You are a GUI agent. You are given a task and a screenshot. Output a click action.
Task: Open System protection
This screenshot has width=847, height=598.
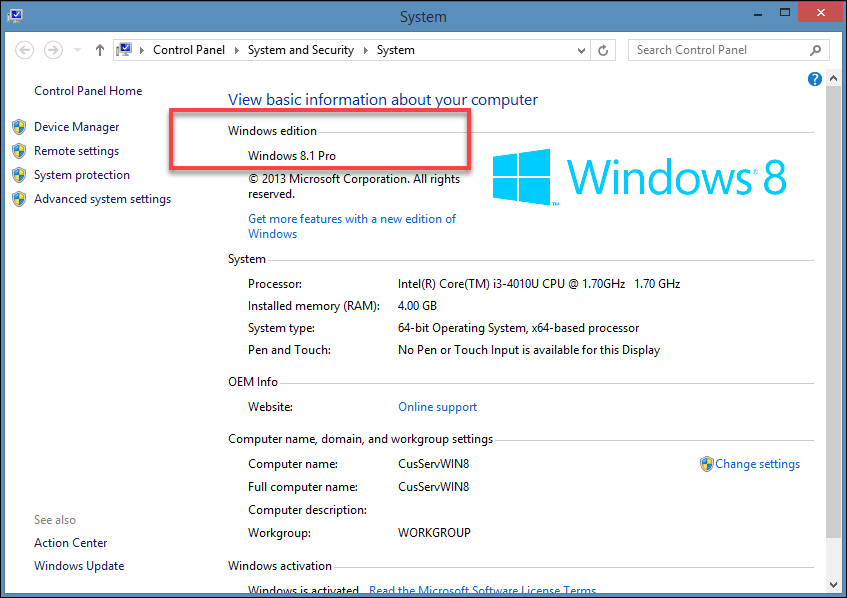[x=82, y=175]
